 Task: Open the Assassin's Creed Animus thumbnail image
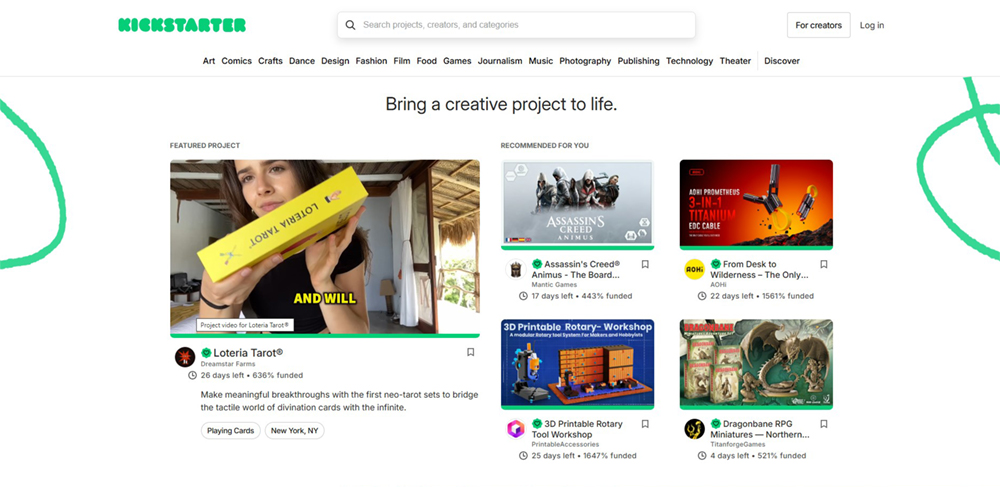click(x=577, y=203)
